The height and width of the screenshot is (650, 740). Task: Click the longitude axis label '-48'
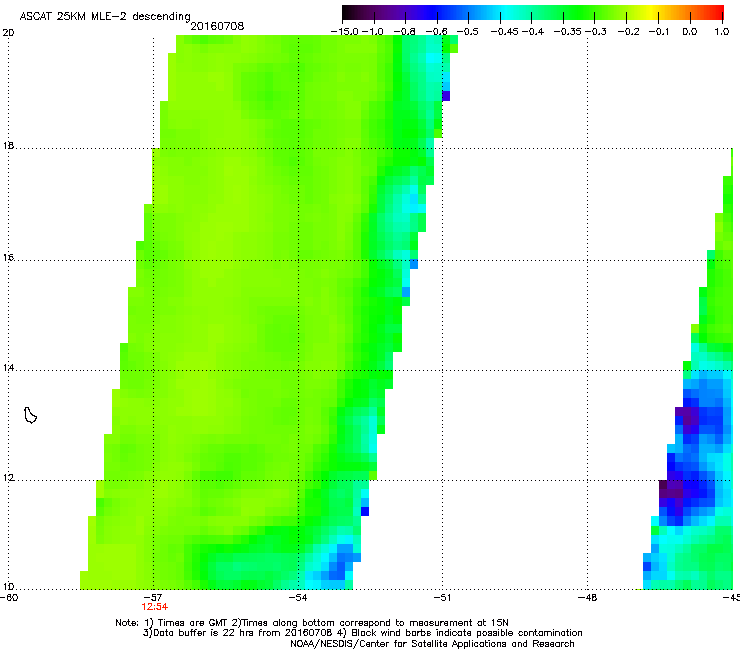[587, 598]
